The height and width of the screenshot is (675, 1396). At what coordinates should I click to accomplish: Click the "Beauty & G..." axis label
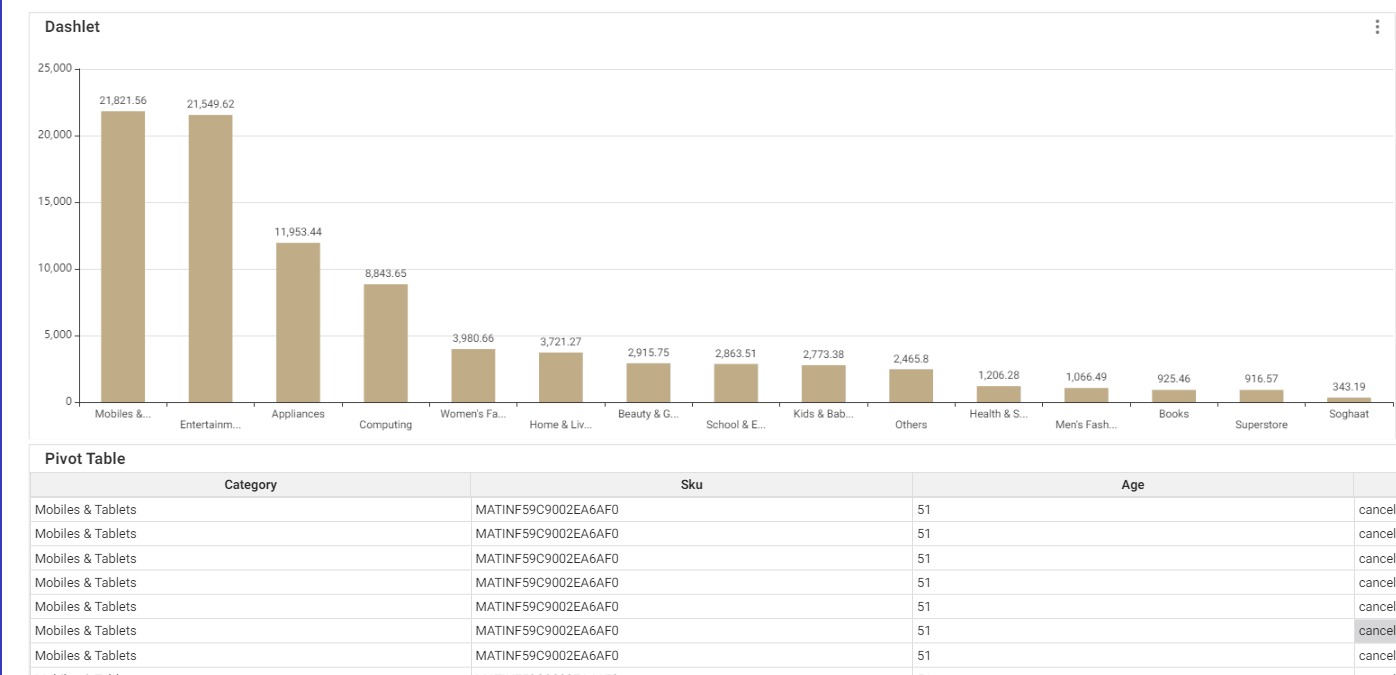(648, 414)
